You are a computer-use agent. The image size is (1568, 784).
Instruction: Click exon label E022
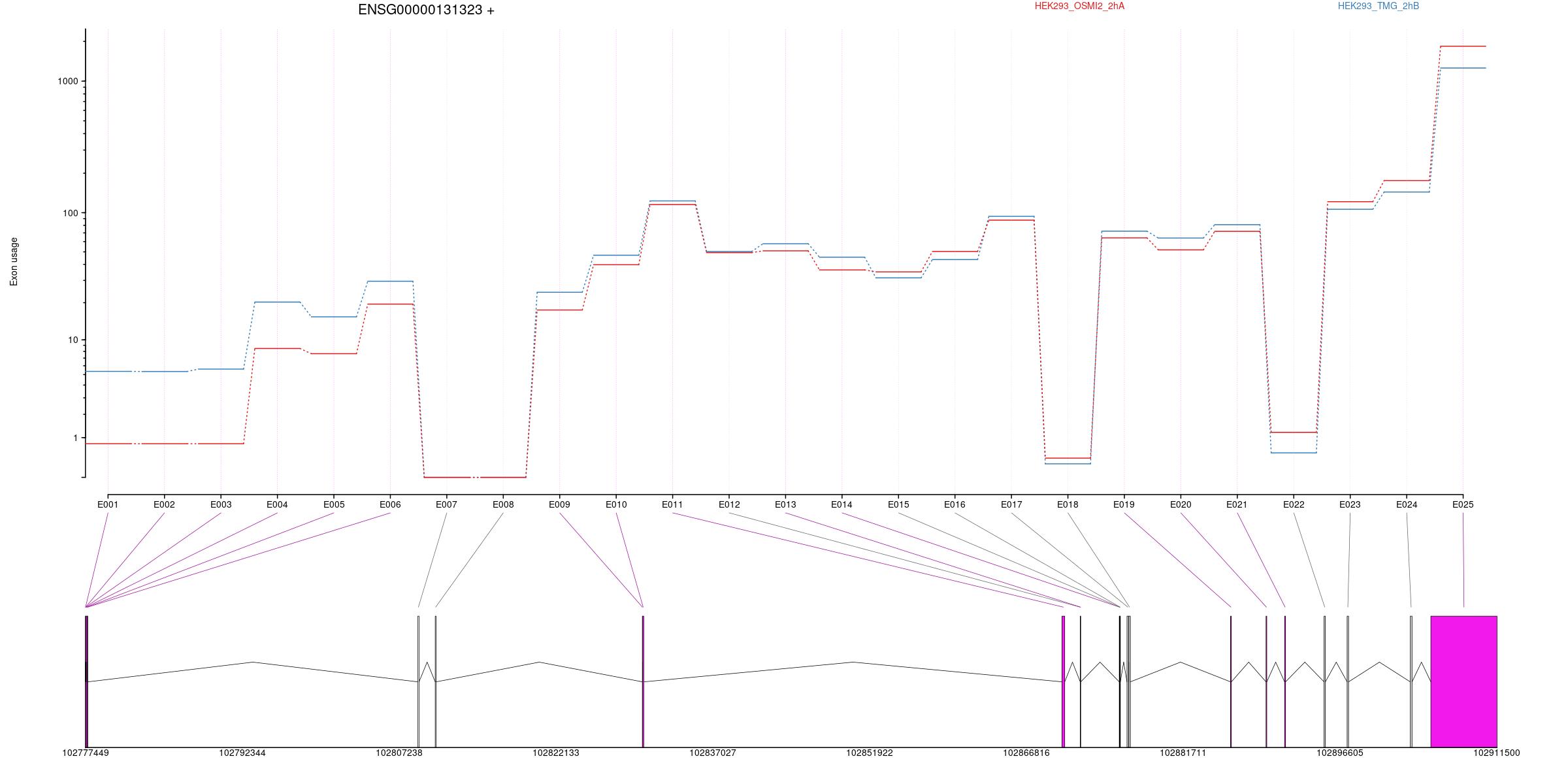click(1294, 504)
